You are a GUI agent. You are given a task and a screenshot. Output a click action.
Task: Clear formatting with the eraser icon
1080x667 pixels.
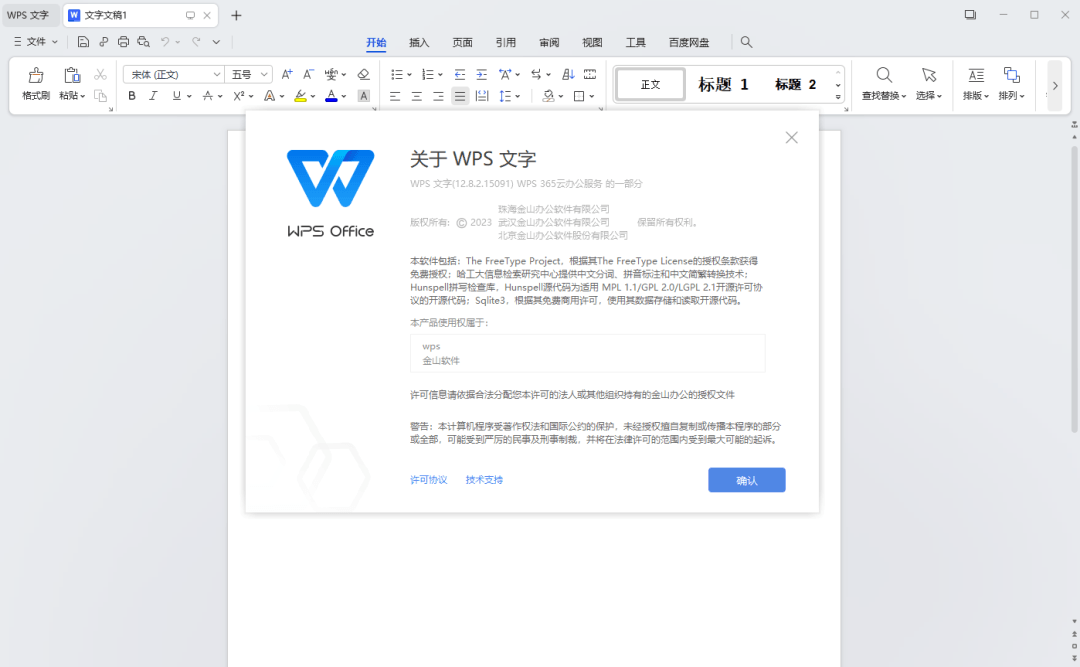click(x=364, y=74)
